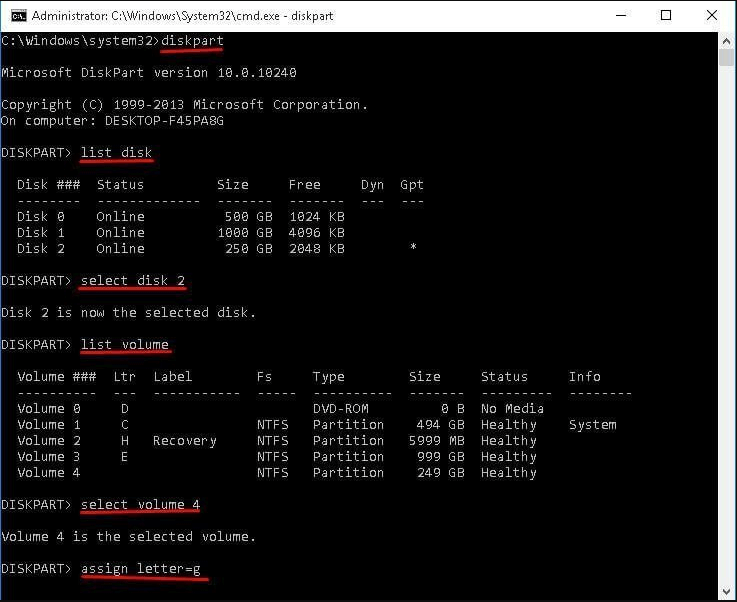This screenshot has width=737, height=602.
Task: Click the drive letter 'E' for Volume 3
Action: [x=125, y=457]
